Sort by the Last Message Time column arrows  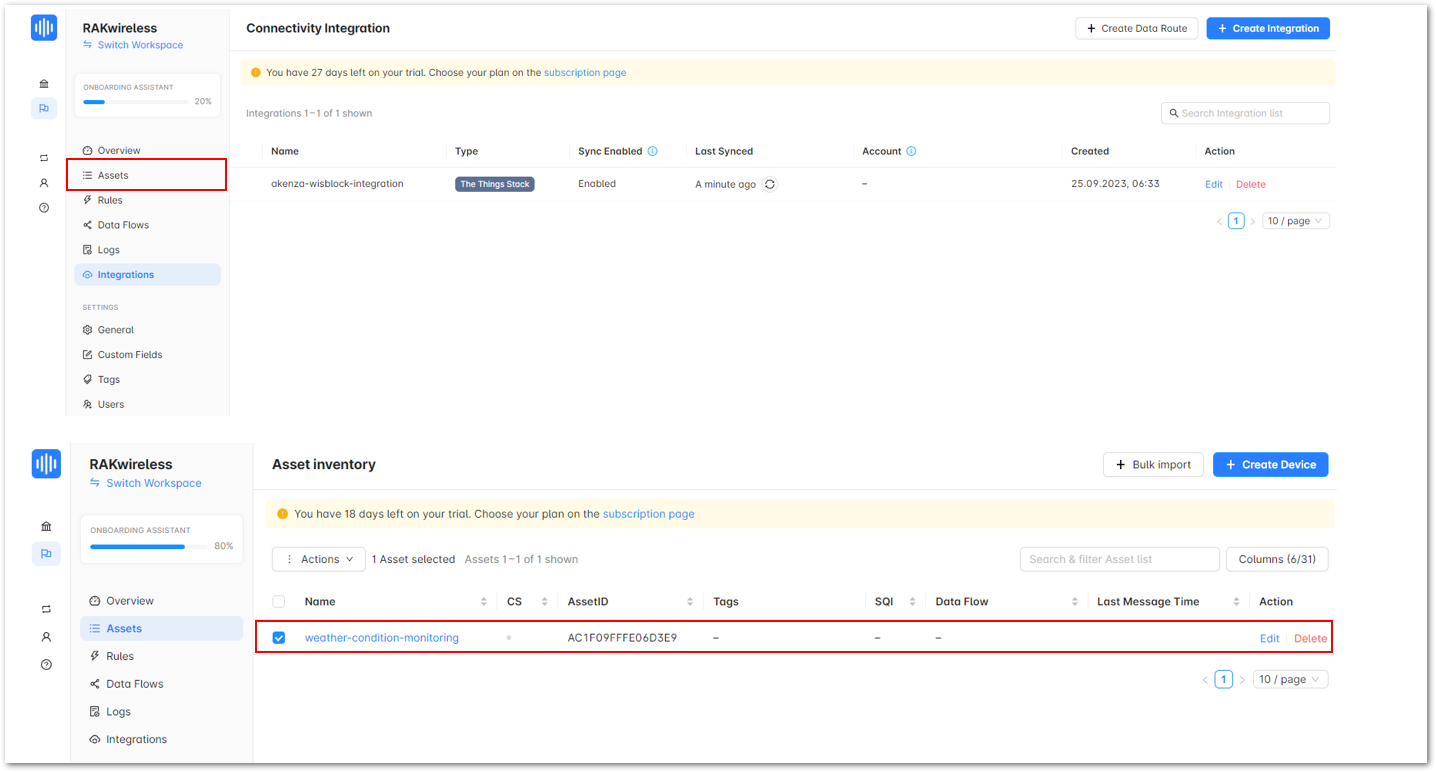coord(1237,601)
